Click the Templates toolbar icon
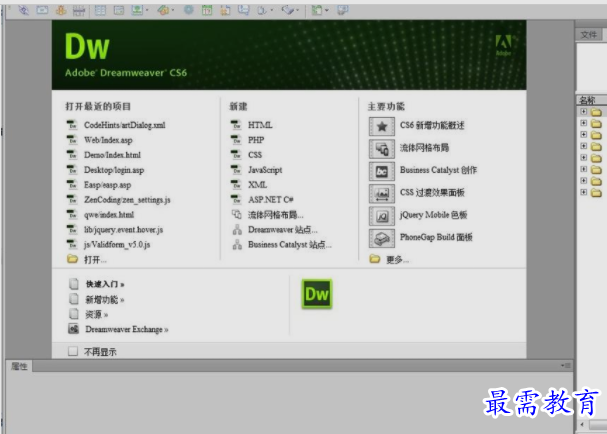 pos(317,10)
